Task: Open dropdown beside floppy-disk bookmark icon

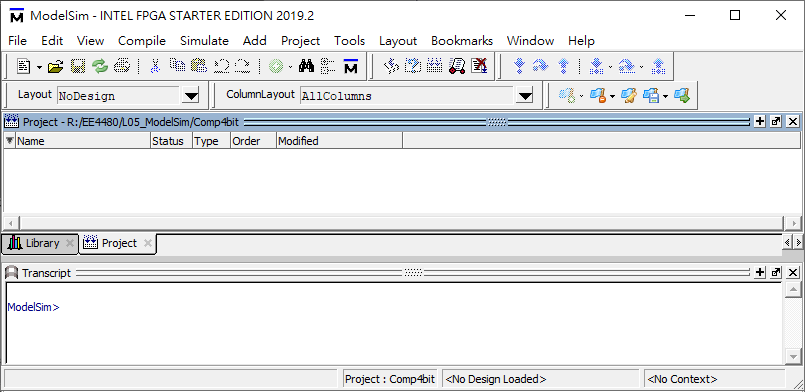Action: pos(666,96)
